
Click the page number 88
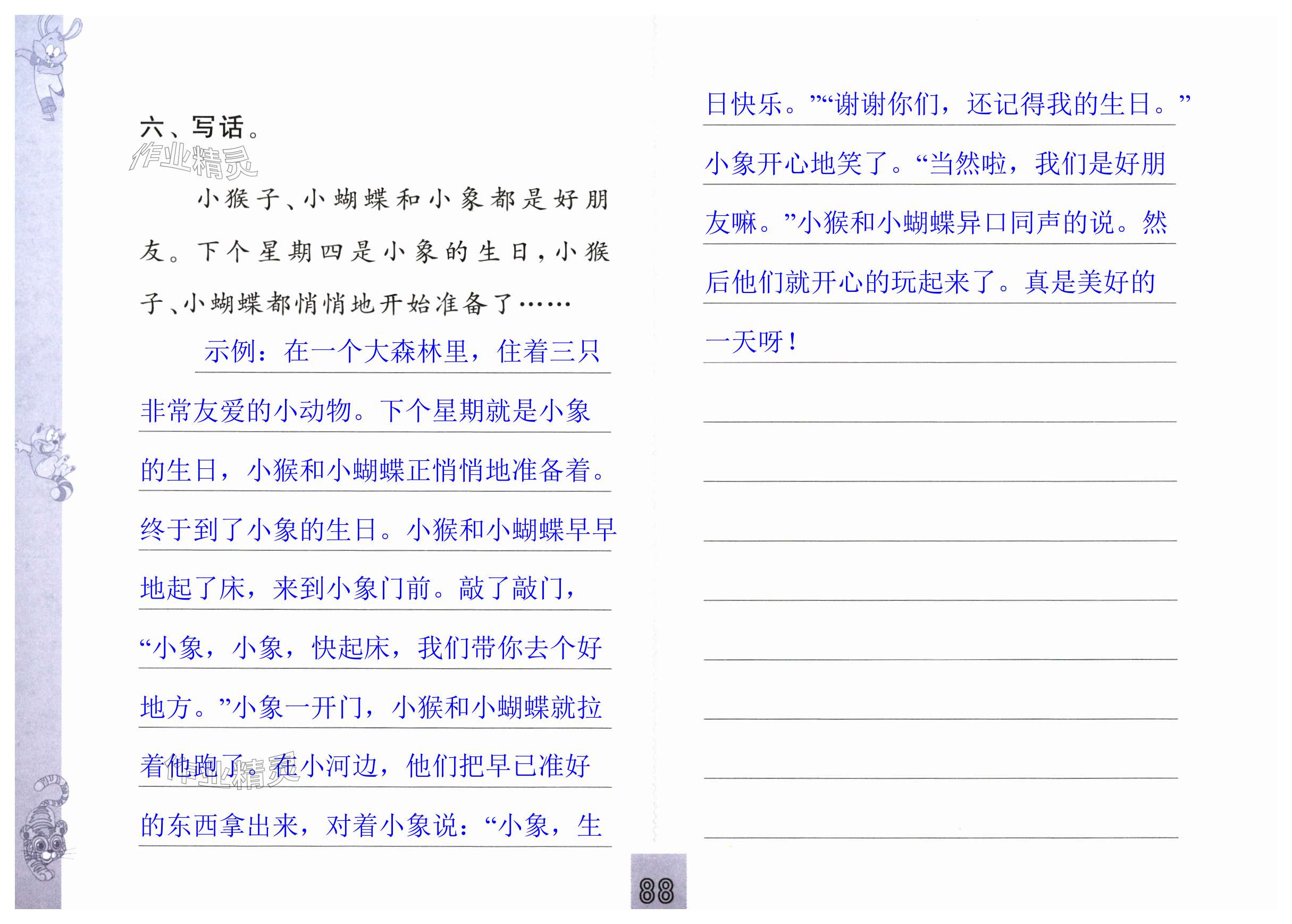pos(657,891)
